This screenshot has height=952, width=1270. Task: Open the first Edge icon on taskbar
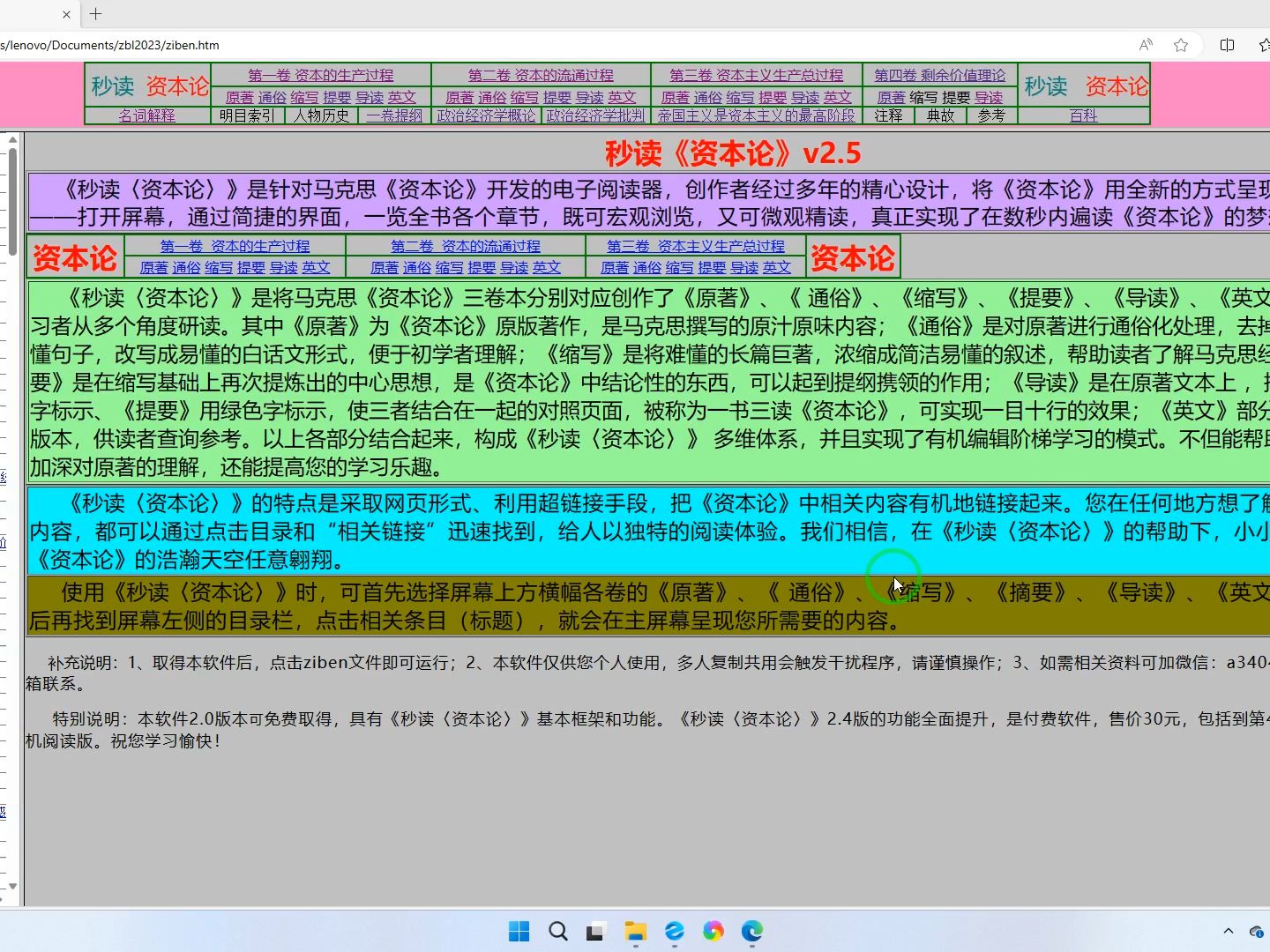click(675, 931)
